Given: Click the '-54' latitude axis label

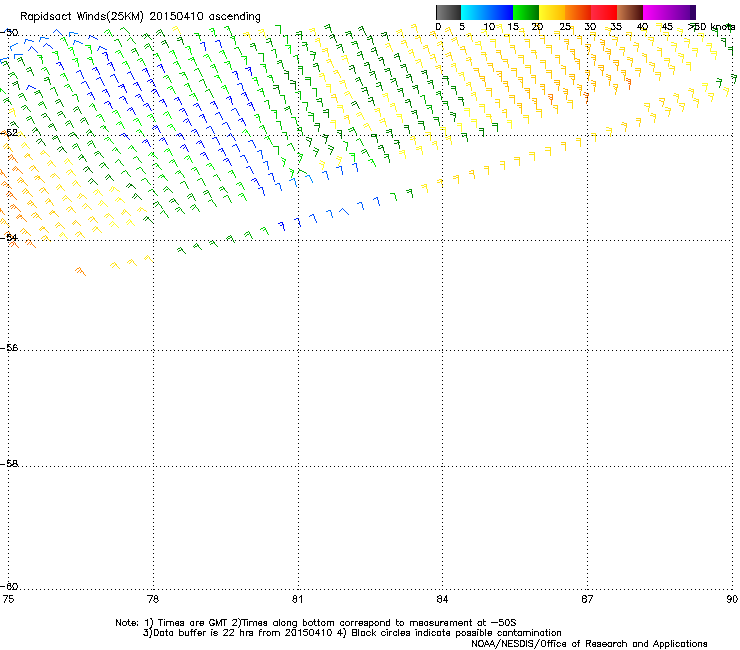Looking at the screenshot, I should pyautogui.click(x=9, y=237).
